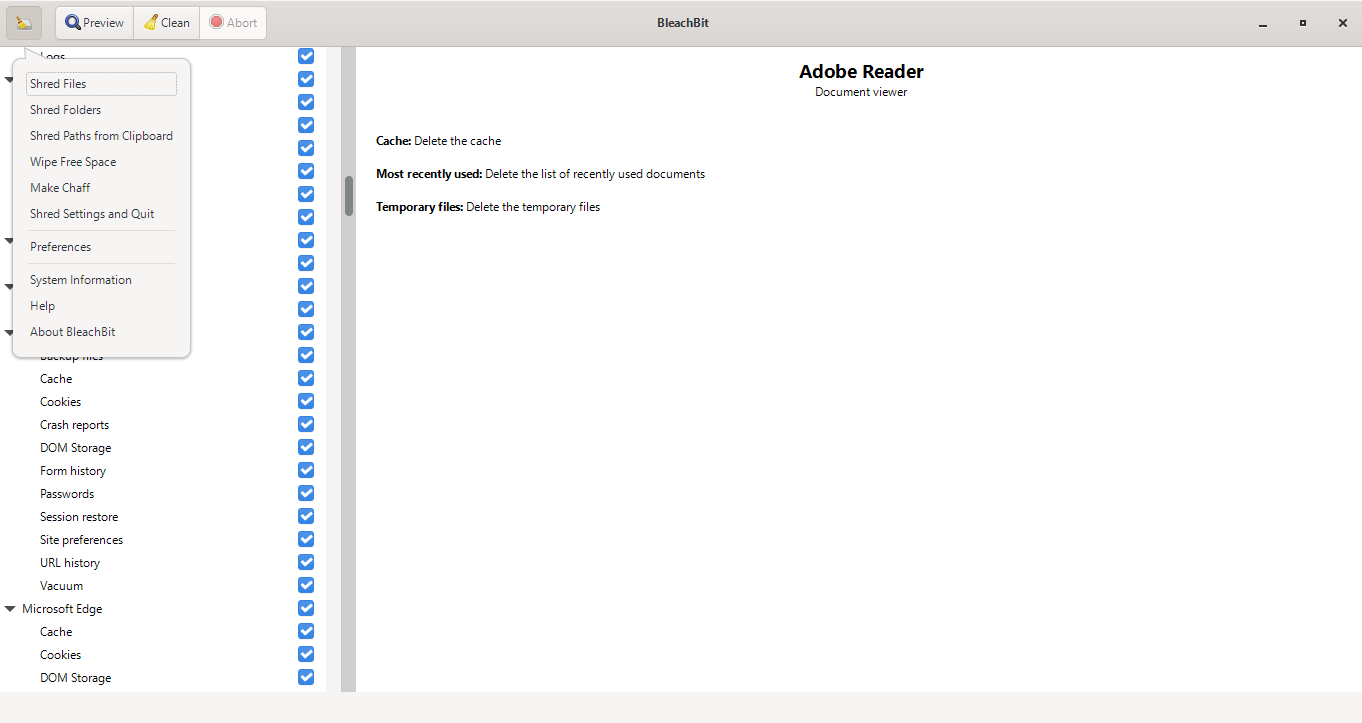Click 'Temporary files:' description line
The width and height of the screenshot is (1362, 723).
[488, 207]
